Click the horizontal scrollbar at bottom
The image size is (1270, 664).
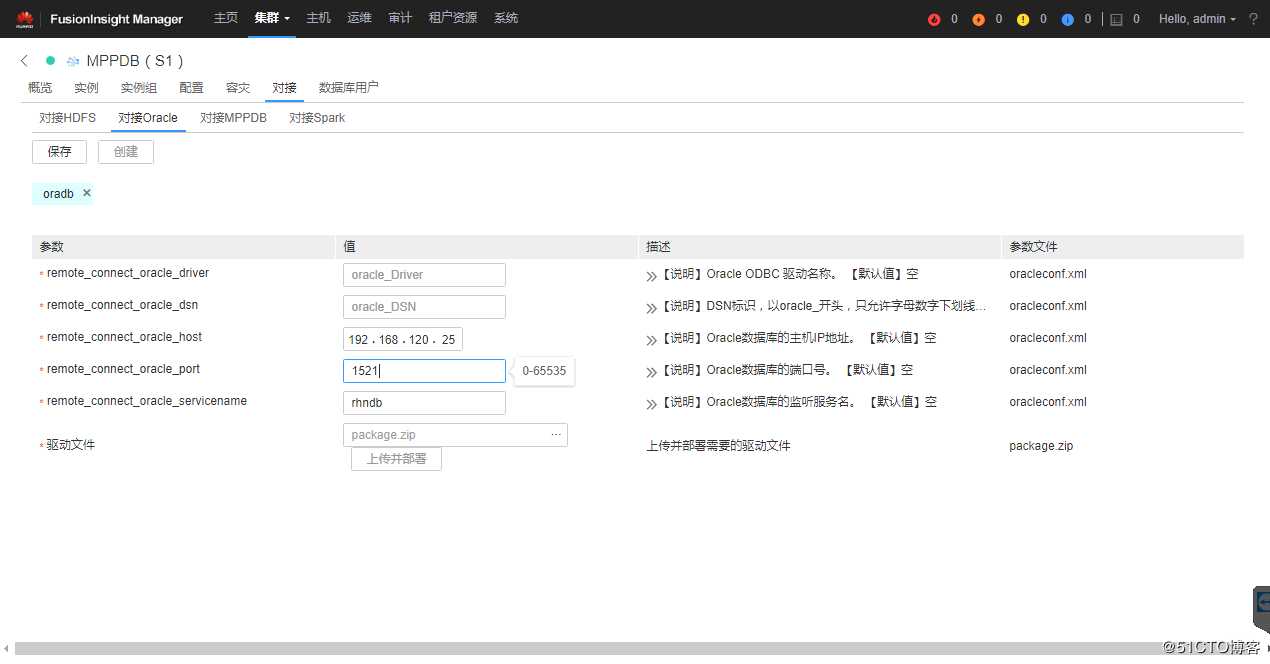click(x=590, y=648)
